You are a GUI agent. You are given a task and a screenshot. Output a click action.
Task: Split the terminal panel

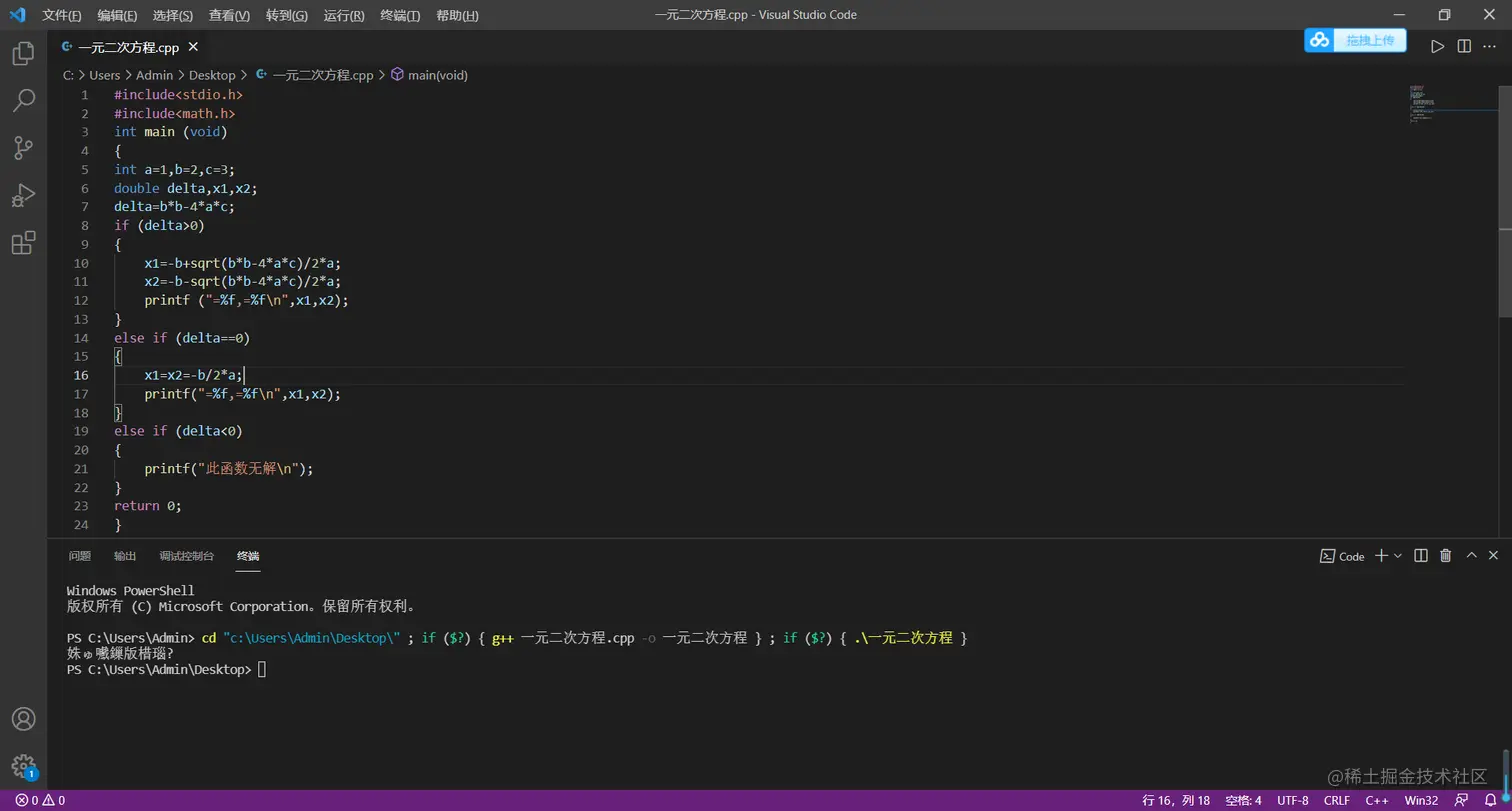[1420, 556]
